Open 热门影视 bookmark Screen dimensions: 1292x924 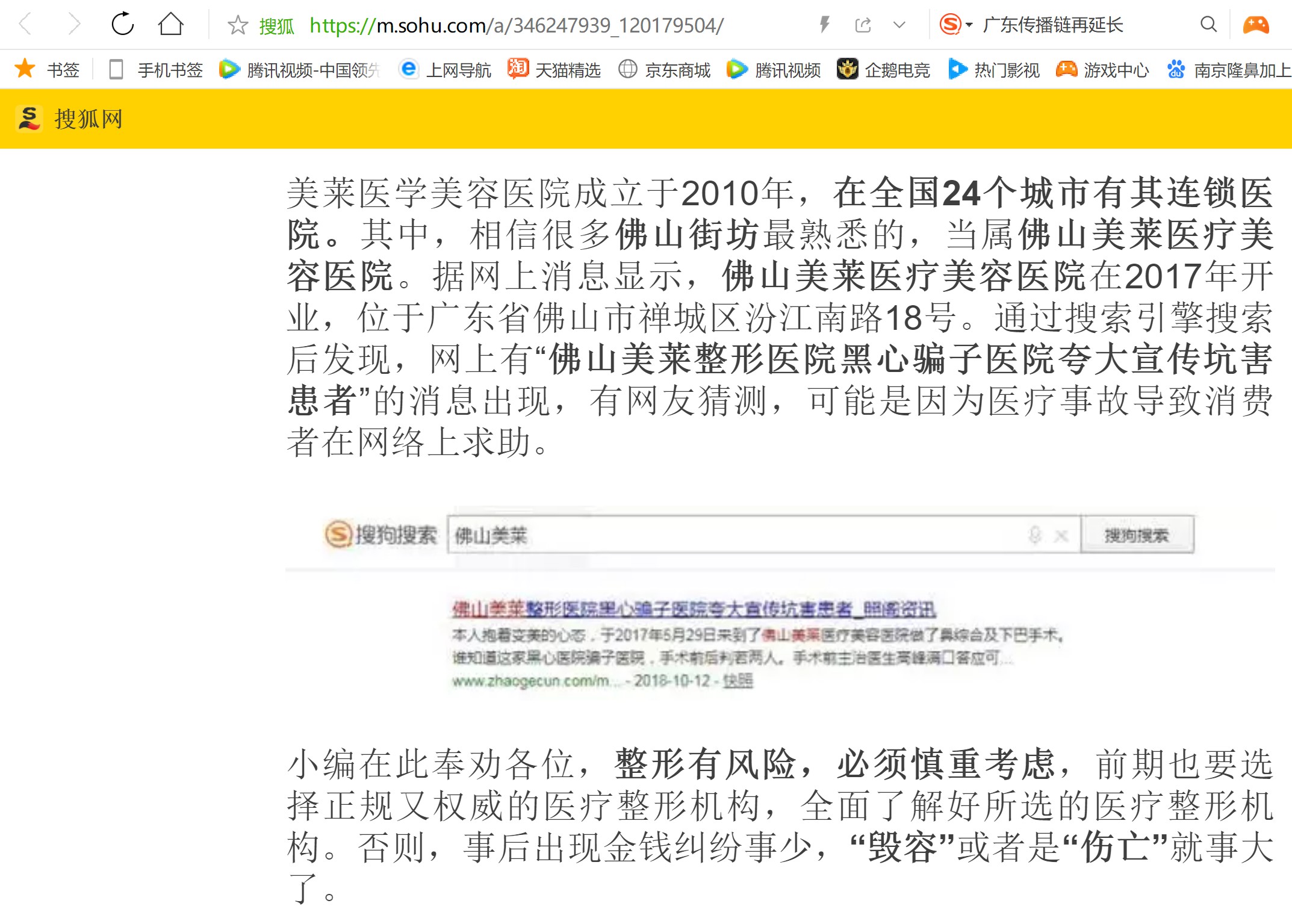(993, 70)
